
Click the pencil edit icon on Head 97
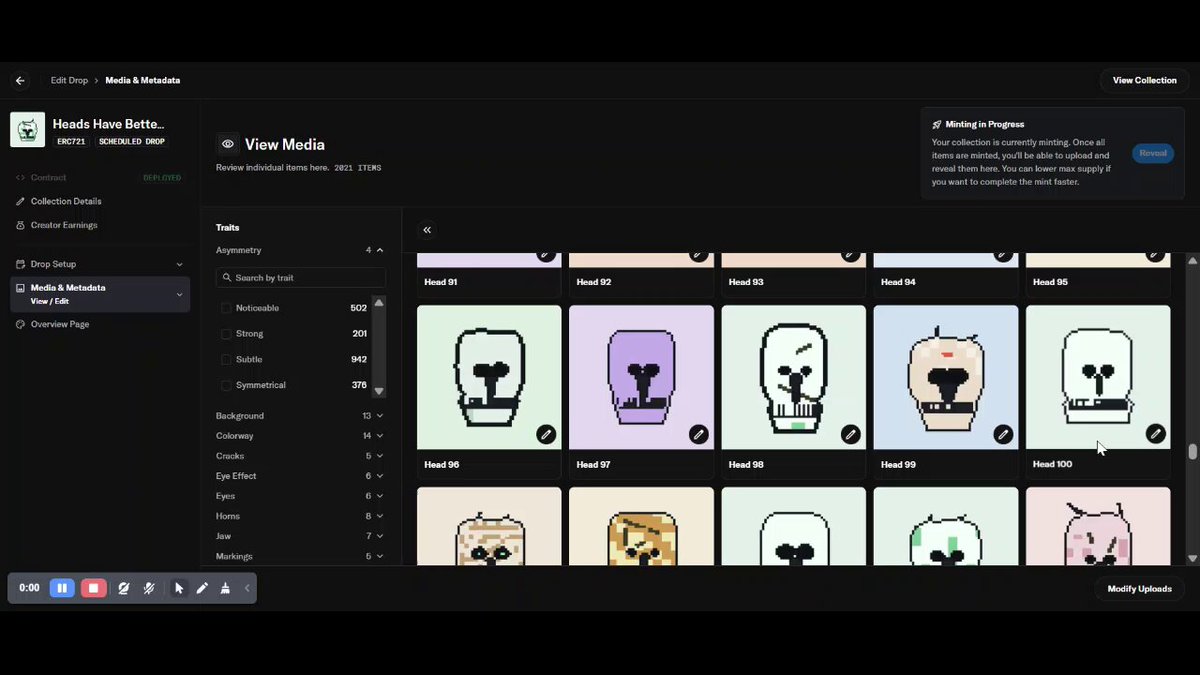(698, 434)
